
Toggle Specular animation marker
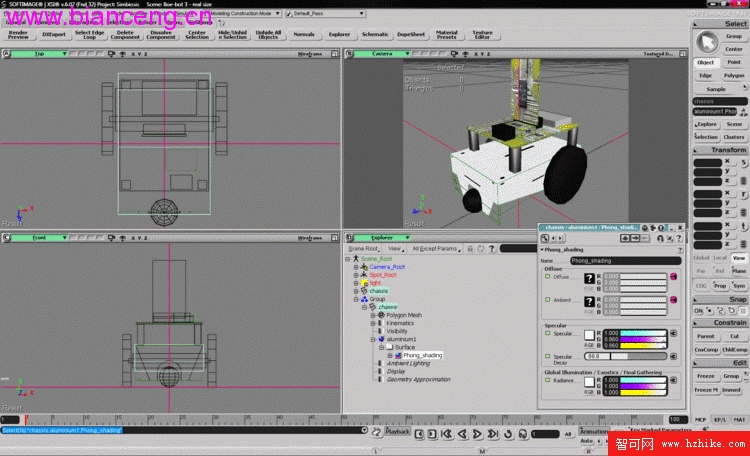point(548,333)
